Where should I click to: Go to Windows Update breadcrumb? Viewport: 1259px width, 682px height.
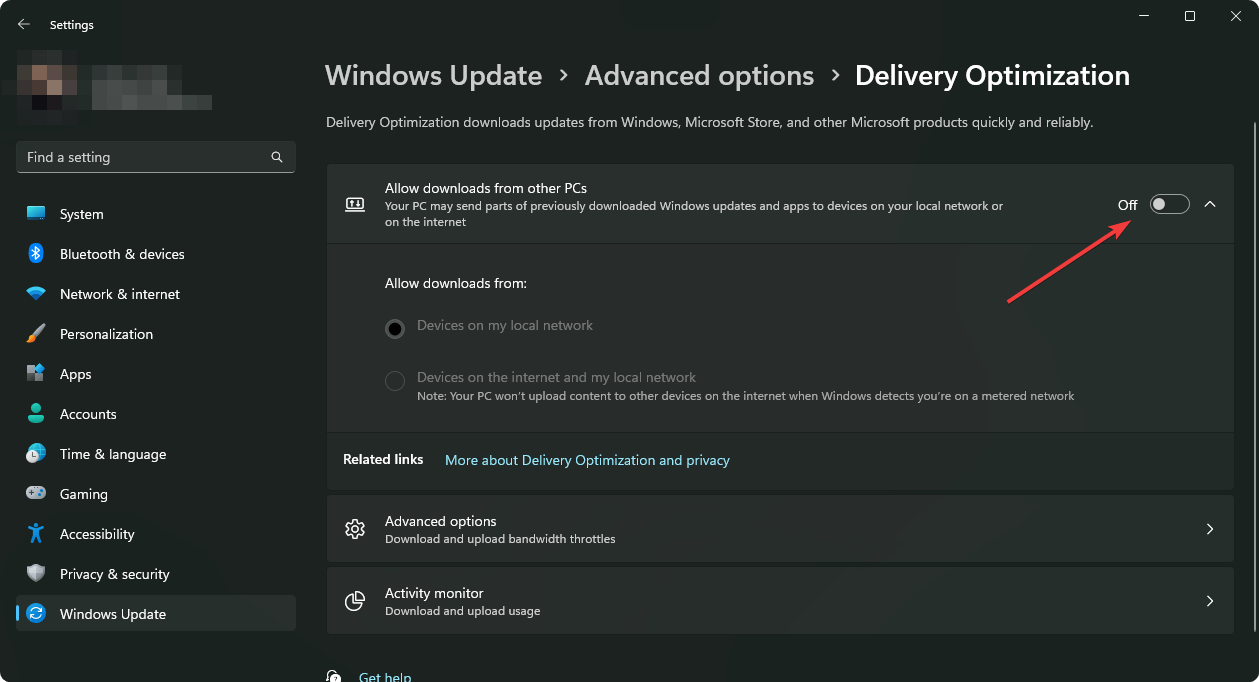tap(434, 76)
